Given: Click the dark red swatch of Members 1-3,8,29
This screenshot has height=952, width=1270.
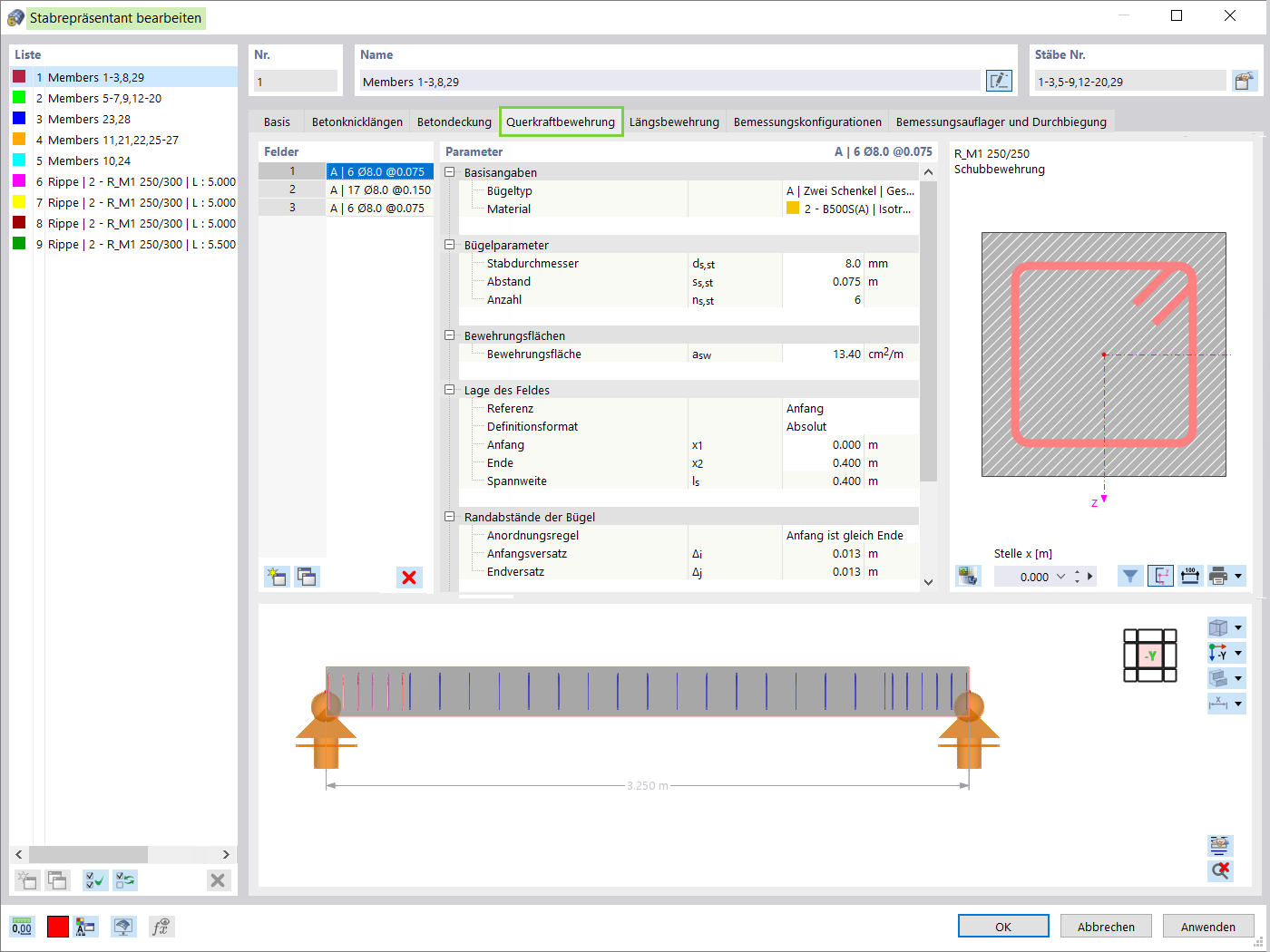Looking at the screenshot, I should 19,76.
